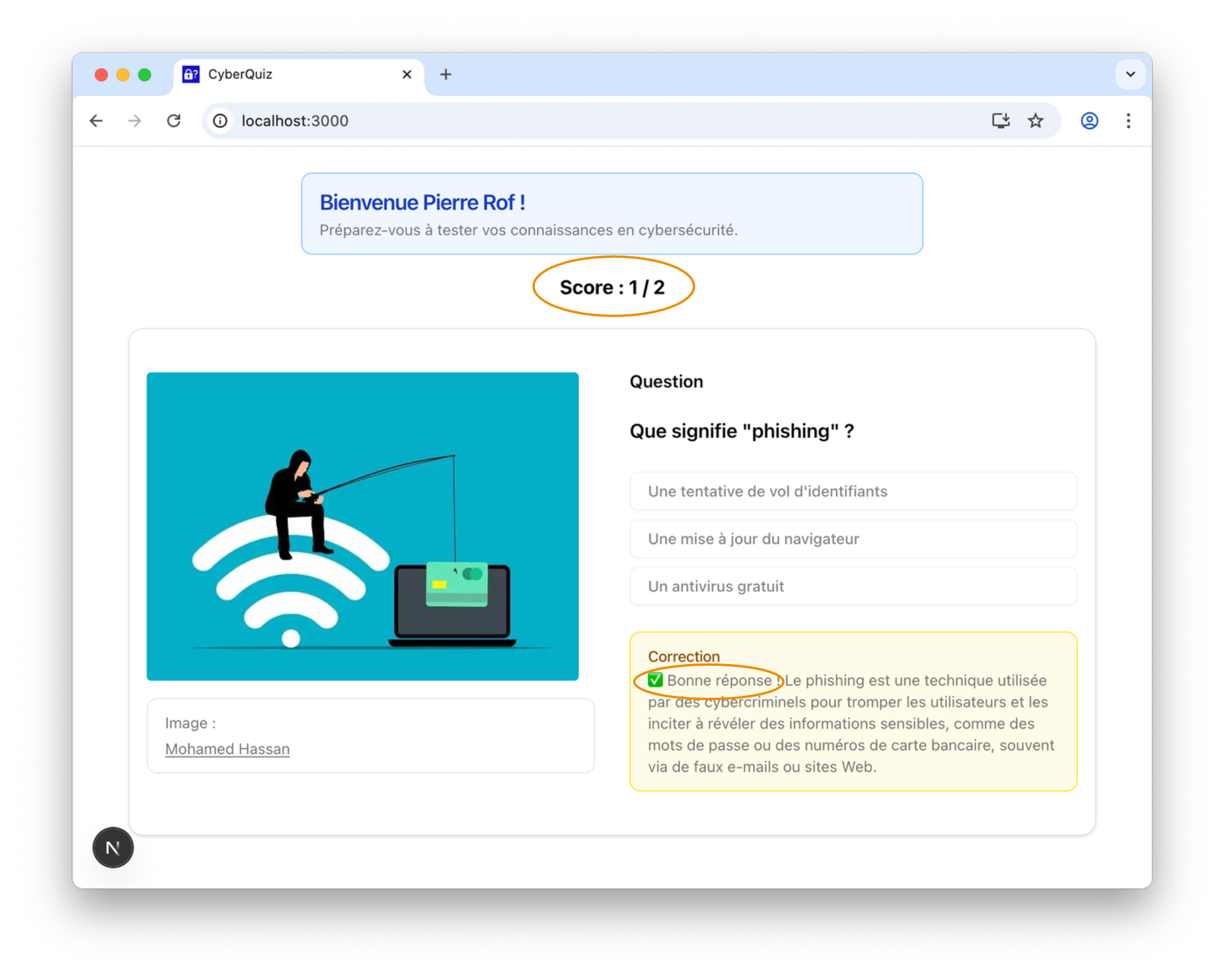
Task: Close the CyberQuiz tab
Action: point(407,74)
